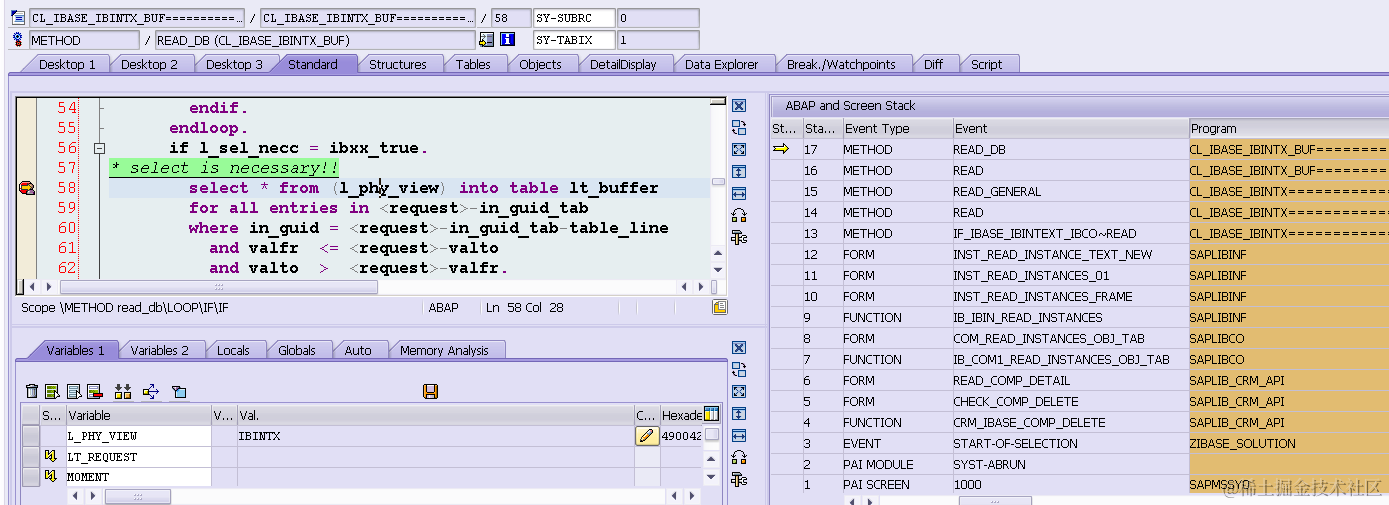Click exchange tool icon beside variables panel
This screenshot has height=505, width=1389.
(739, 370)
